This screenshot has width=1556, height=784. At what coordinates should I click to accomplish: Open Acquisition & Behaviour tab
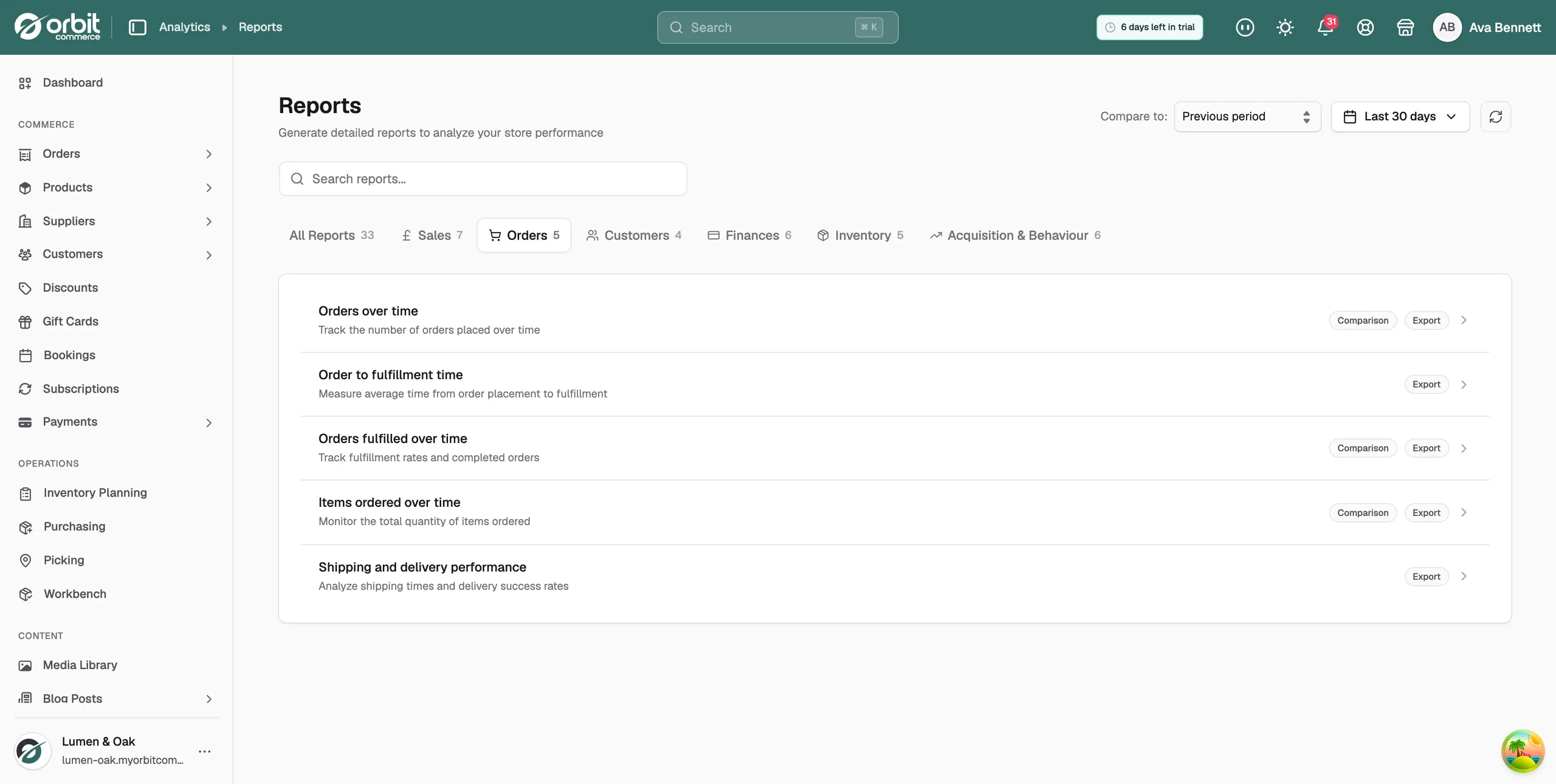[x=1015, y=235]
